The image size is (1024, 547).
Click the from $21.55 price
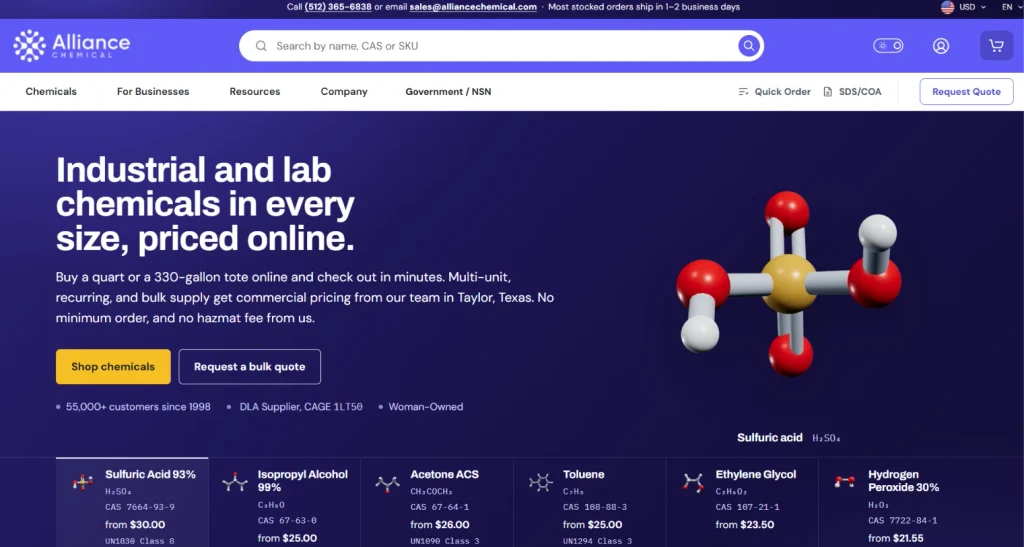896,539
